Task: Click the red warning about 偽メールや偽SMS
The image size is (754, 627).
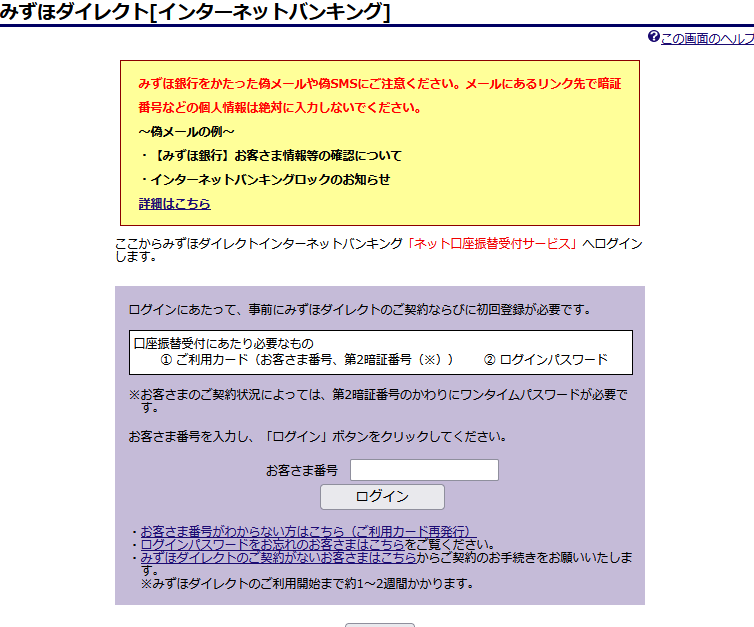Action: pyautogui.click(x=380, y=95)
